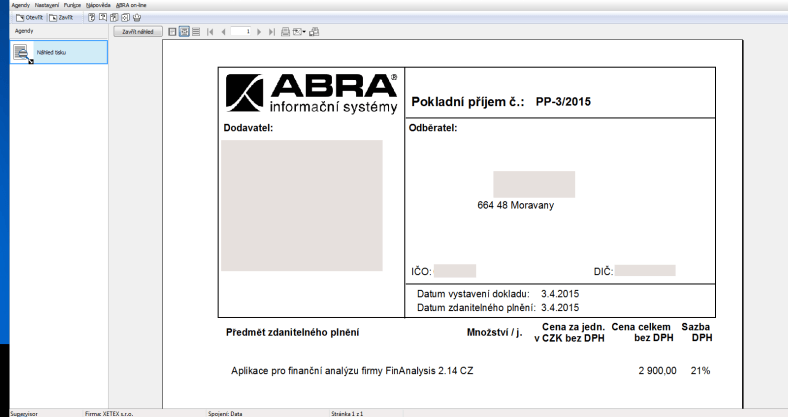The height and width of the screenshot is (417, 788).
Task: Open the Agendy menu
Action: [21, 5]
